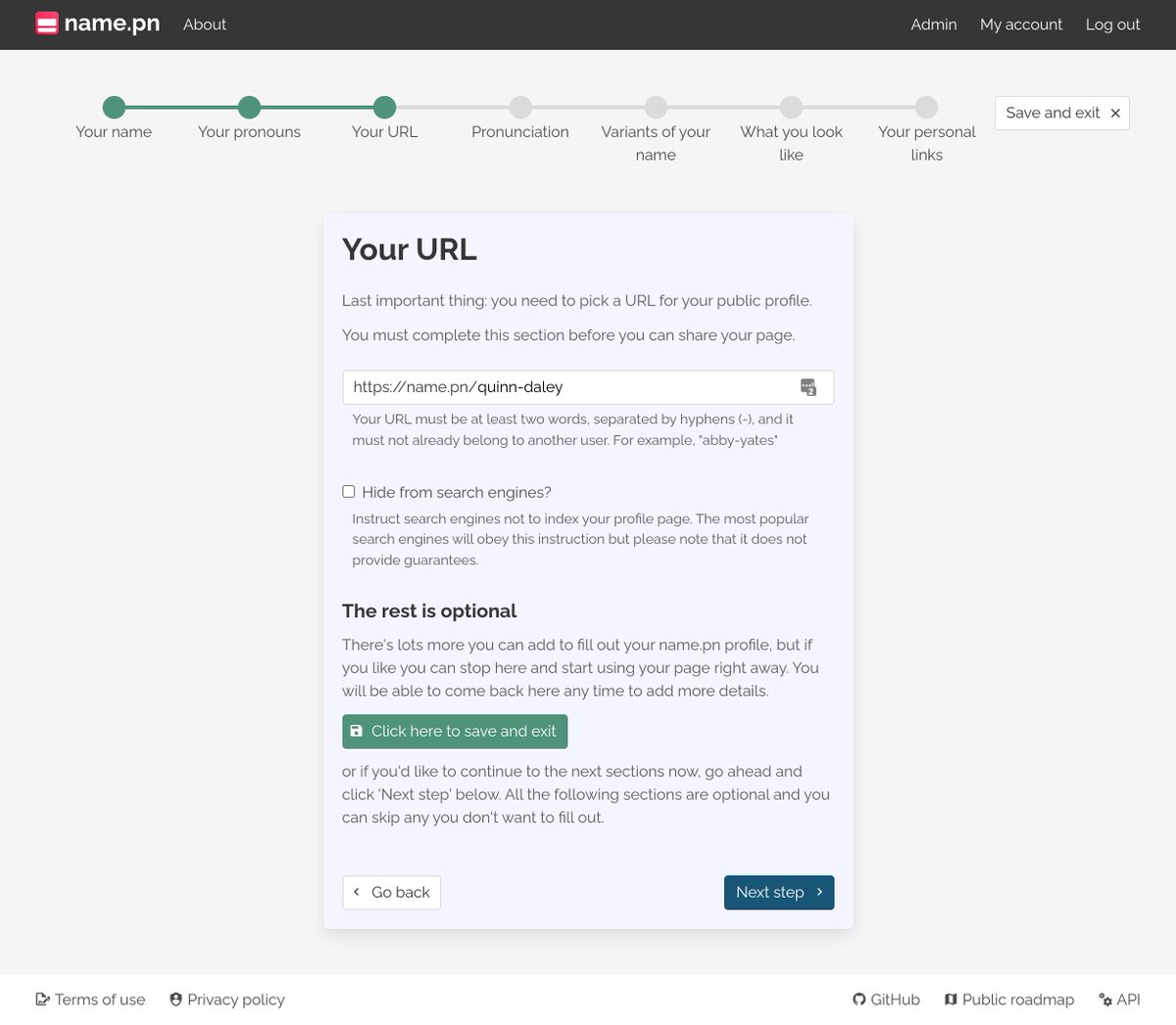Jump to the Your pronouns step circle

pyautogui.click(x=250, y=107)
